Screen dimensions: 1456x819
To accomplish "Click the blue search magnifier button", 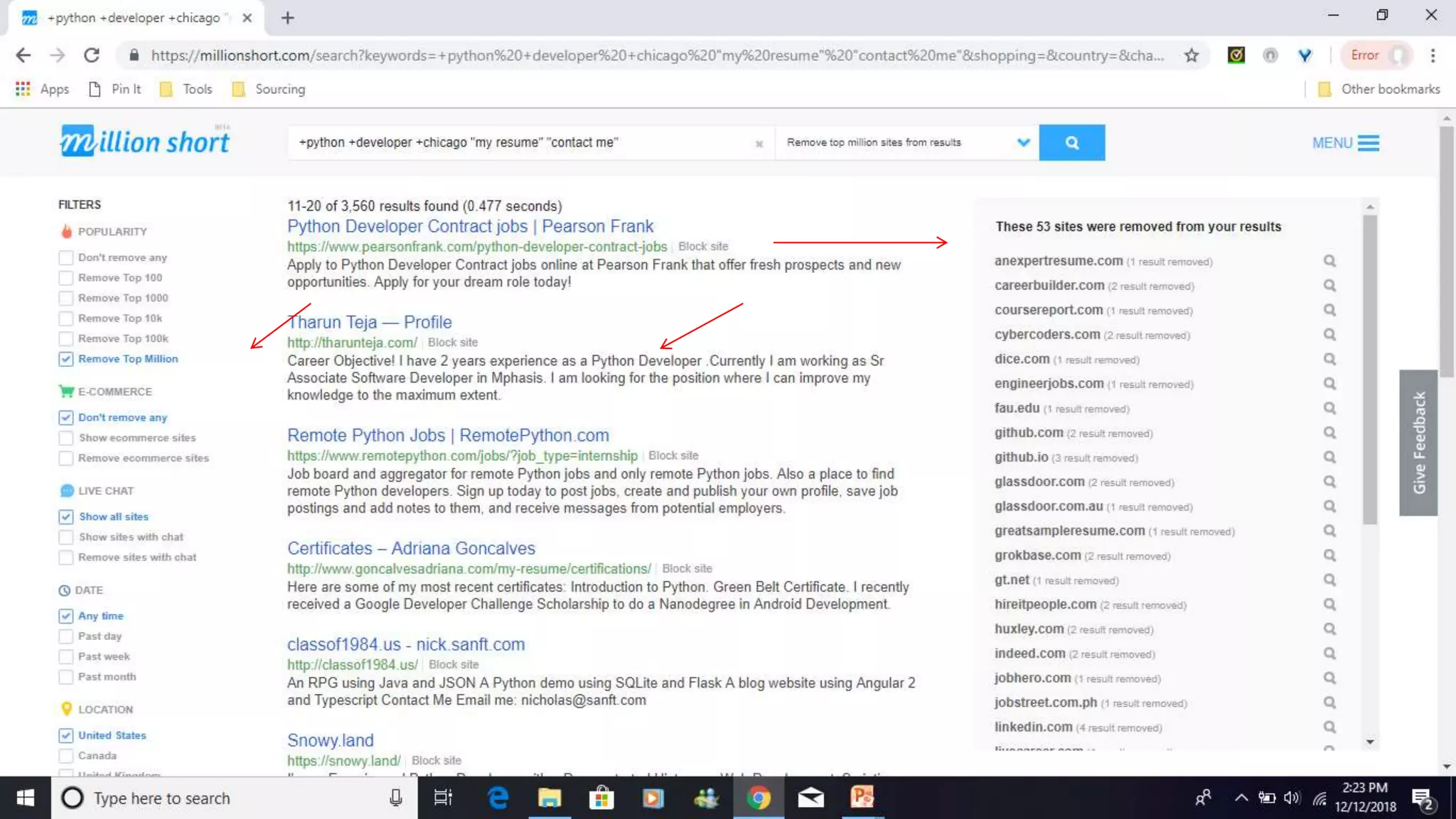I will 1071,143.
